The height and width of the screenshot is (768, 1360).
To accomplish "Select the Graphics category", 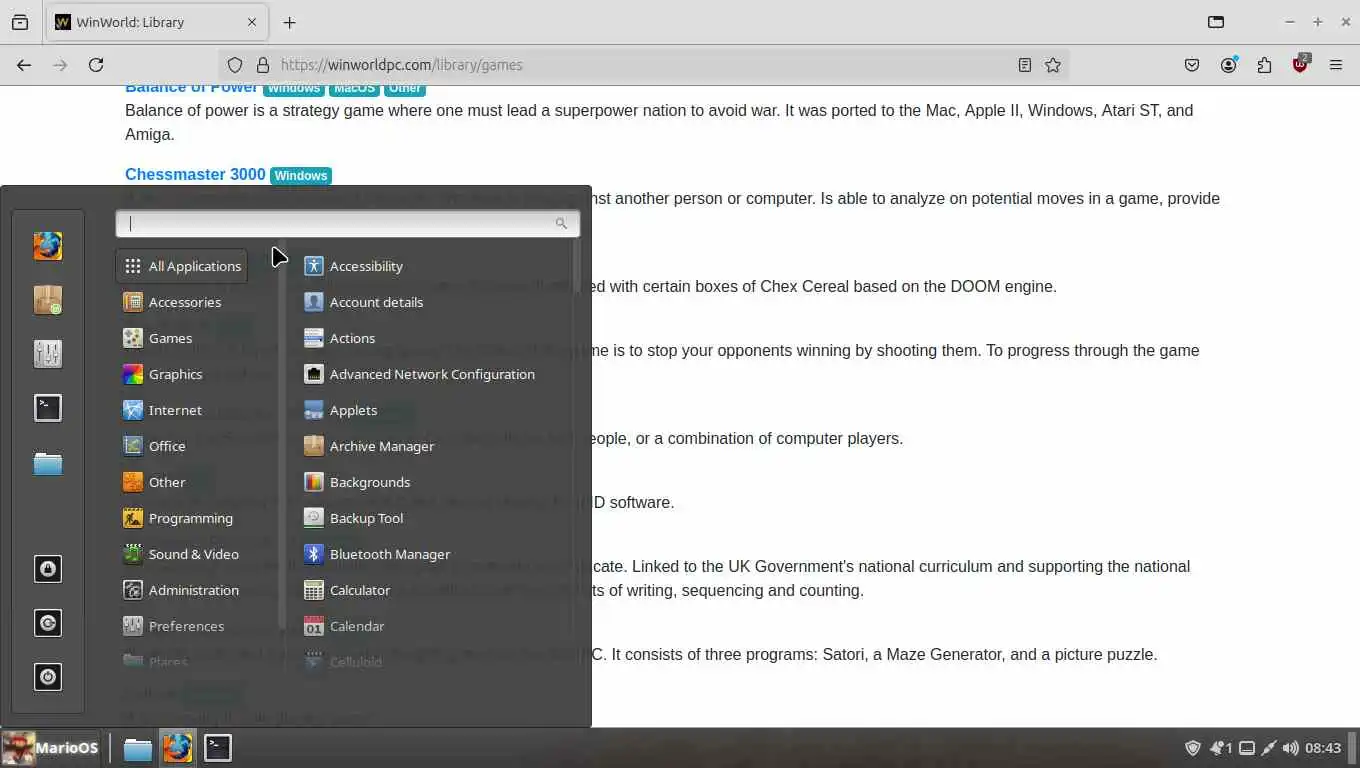I will tap(181, 374).
